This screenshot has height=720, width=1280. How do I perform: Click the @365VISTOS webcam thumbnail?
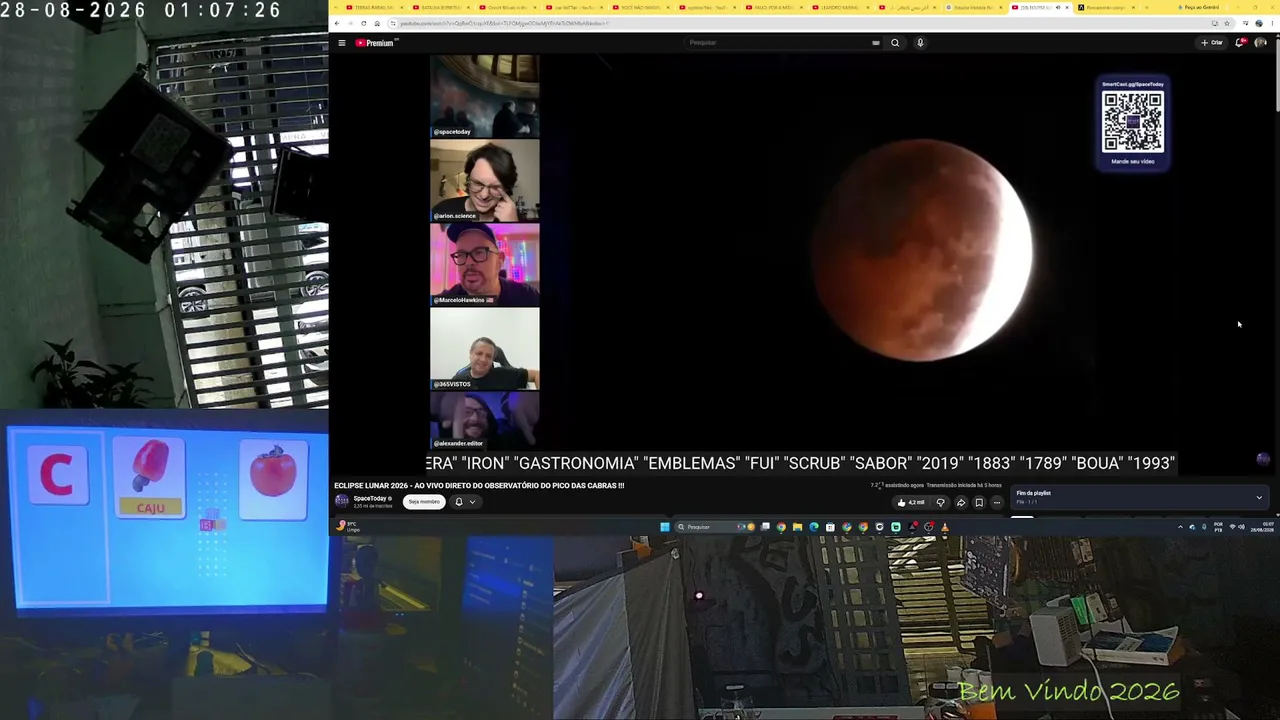(x=485, y=348)
